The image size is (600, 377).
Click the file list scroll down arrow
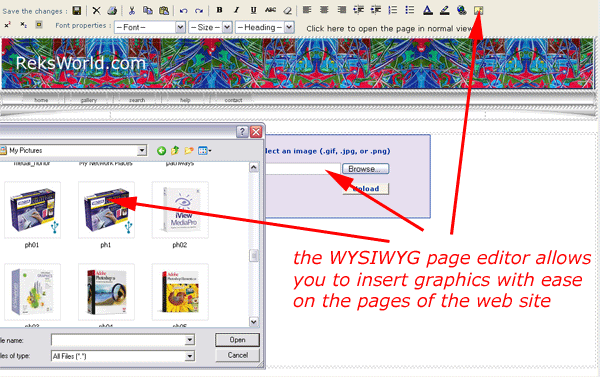pyautogui.click(x=254, y=322)
